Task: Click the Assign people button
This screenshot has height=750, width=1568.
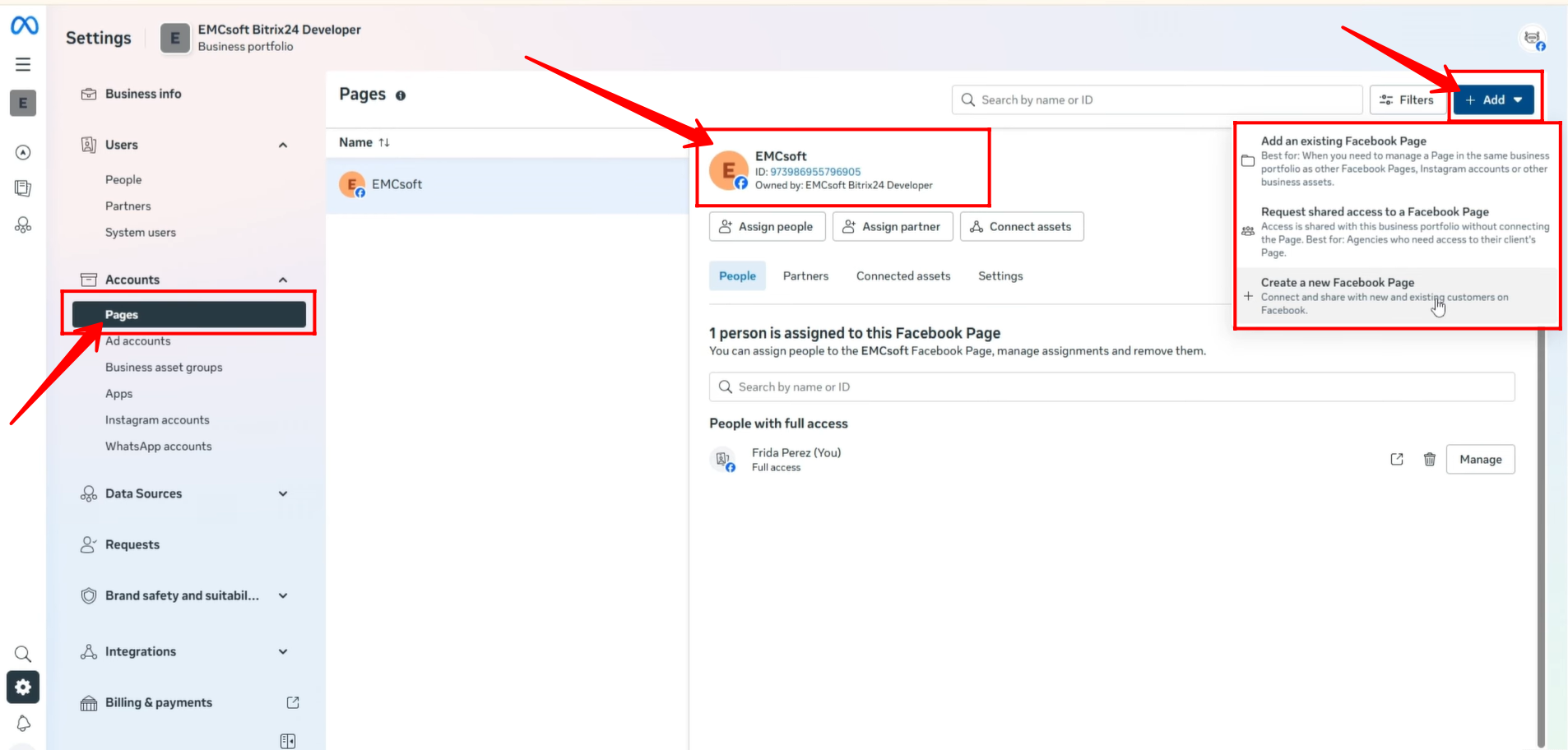Action: pyautogui.click(x=767, y=227)
